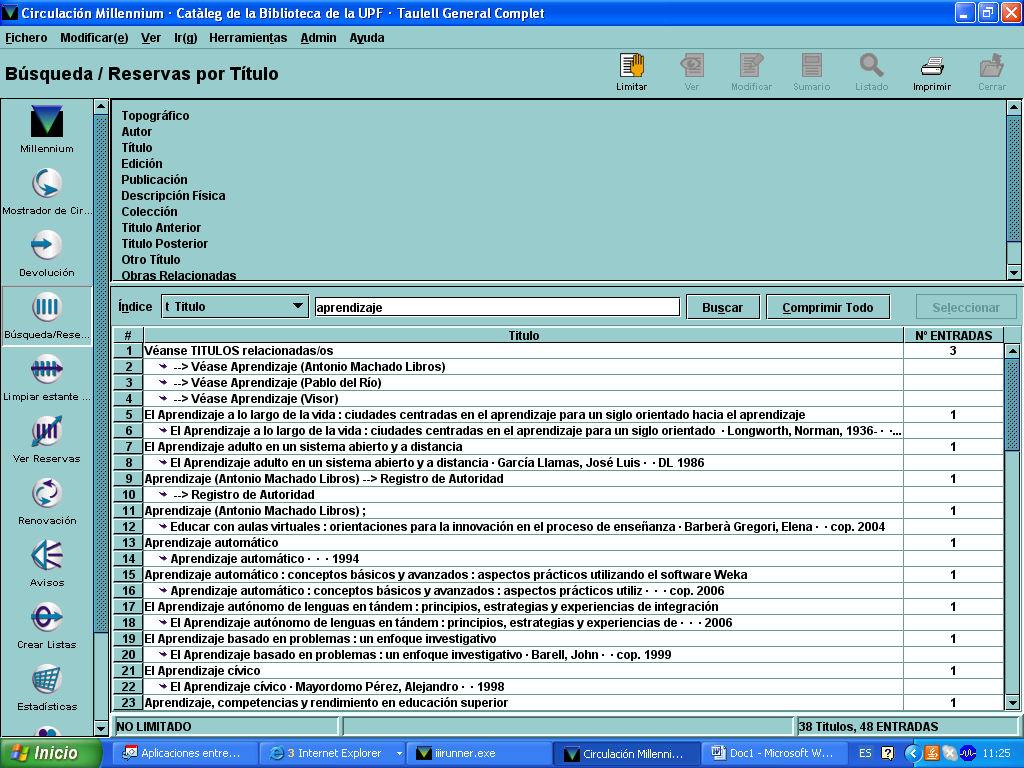Click the search field containing aprendizaje

[497, 307]
